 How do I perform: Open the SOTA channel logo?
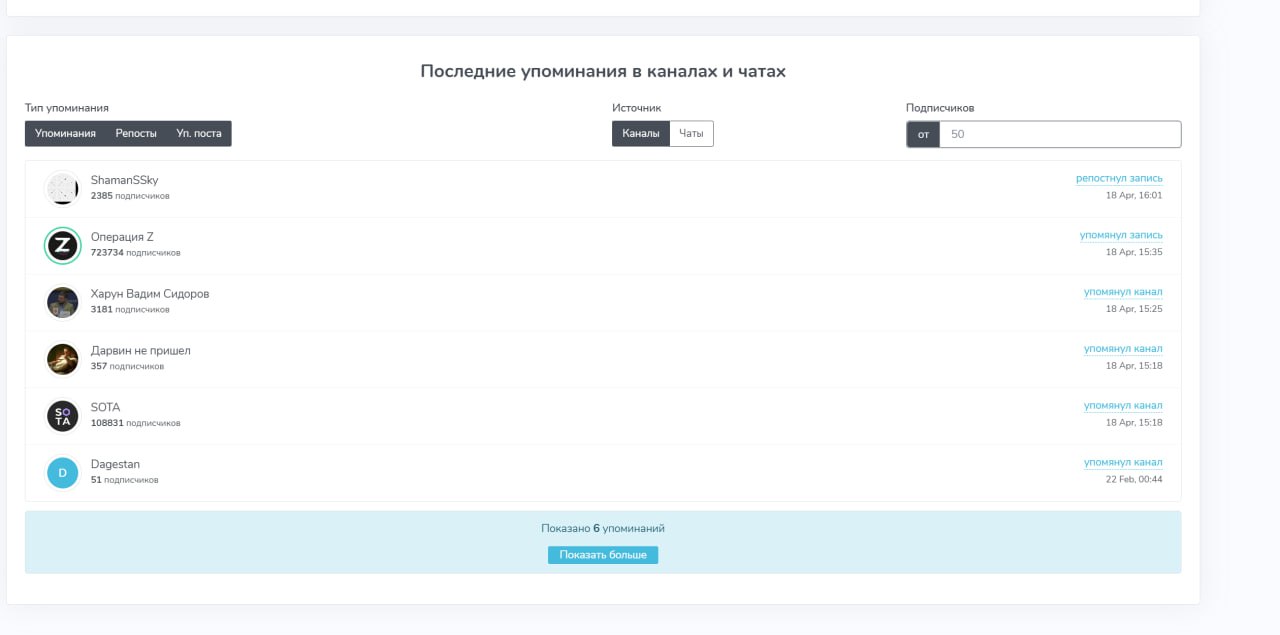pyautogui.click(x=62, y=416)
